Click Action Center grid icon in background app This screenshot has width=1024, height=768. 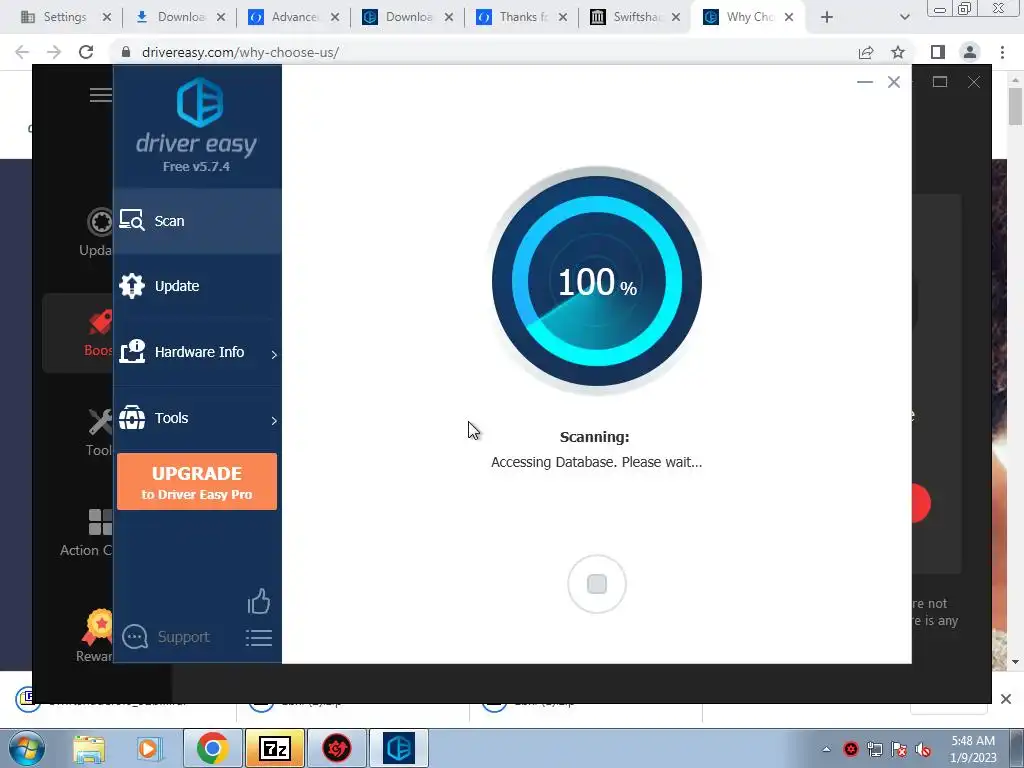pos(100,522)
